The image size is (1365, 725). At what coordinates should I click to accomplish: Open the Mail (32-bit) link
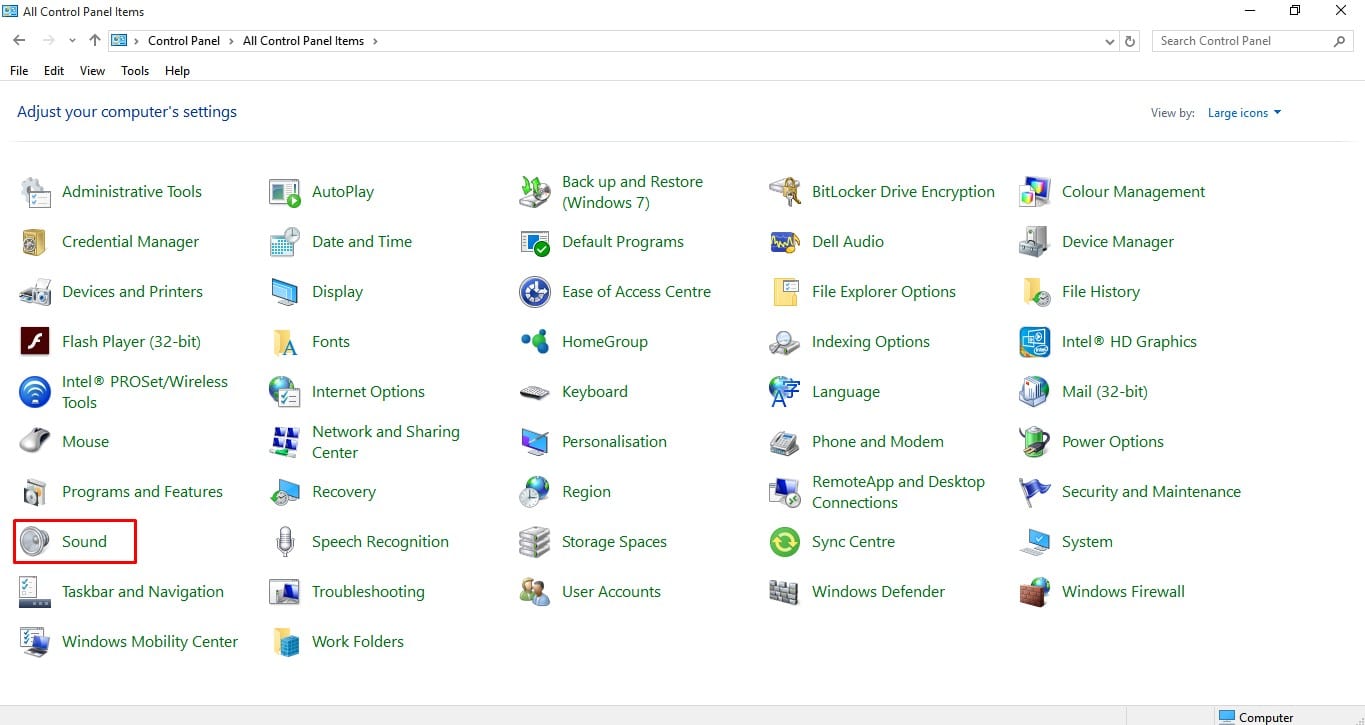1105,392
